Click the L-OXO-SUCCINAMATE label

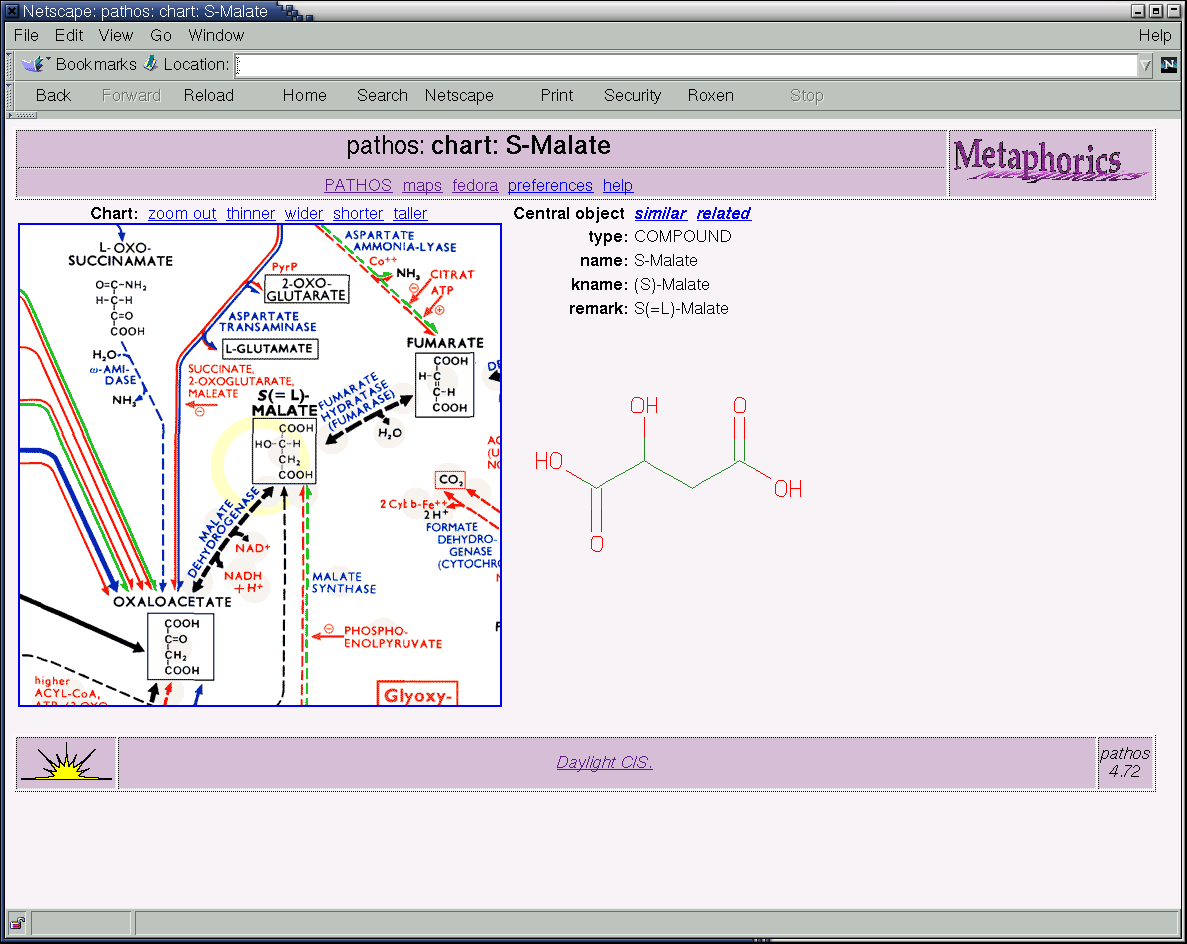click(120, 254)
